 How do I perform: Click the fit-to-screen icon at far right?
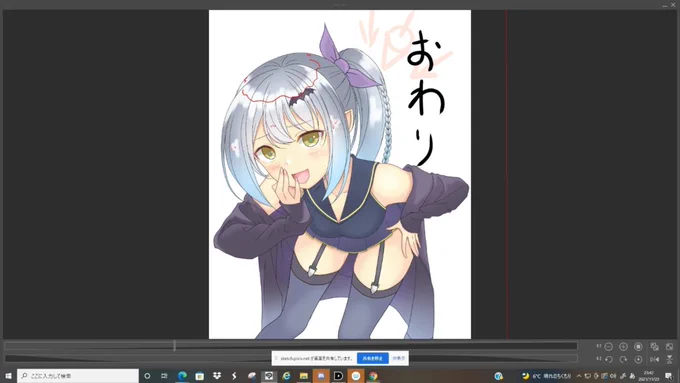(x=670, y=346)
